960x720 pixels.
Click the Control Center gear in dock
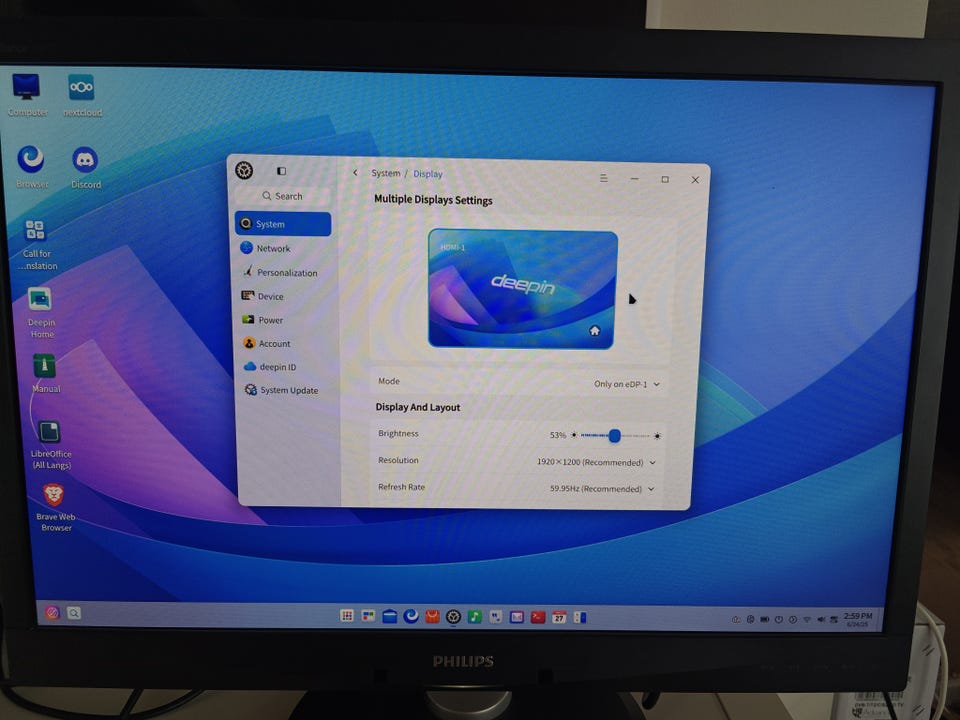tap(453, 617)
